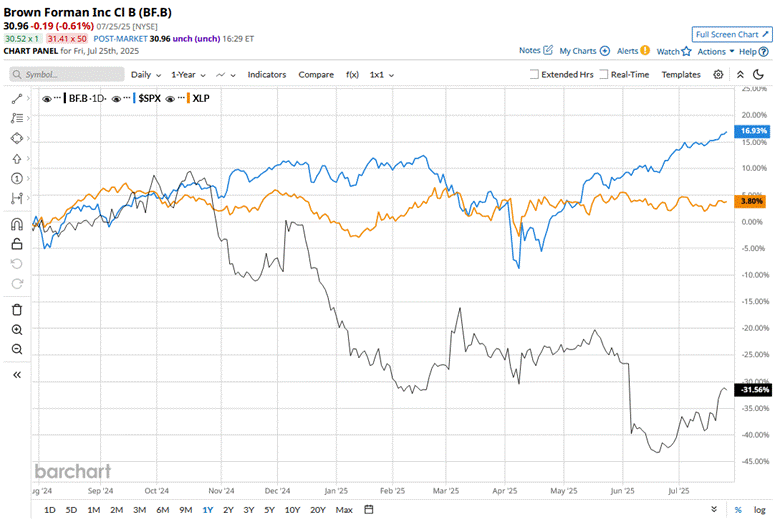The image size is (780, 520).
Task: Hide the BF.B series via eye icon
Action: click(x=47, y=99)
